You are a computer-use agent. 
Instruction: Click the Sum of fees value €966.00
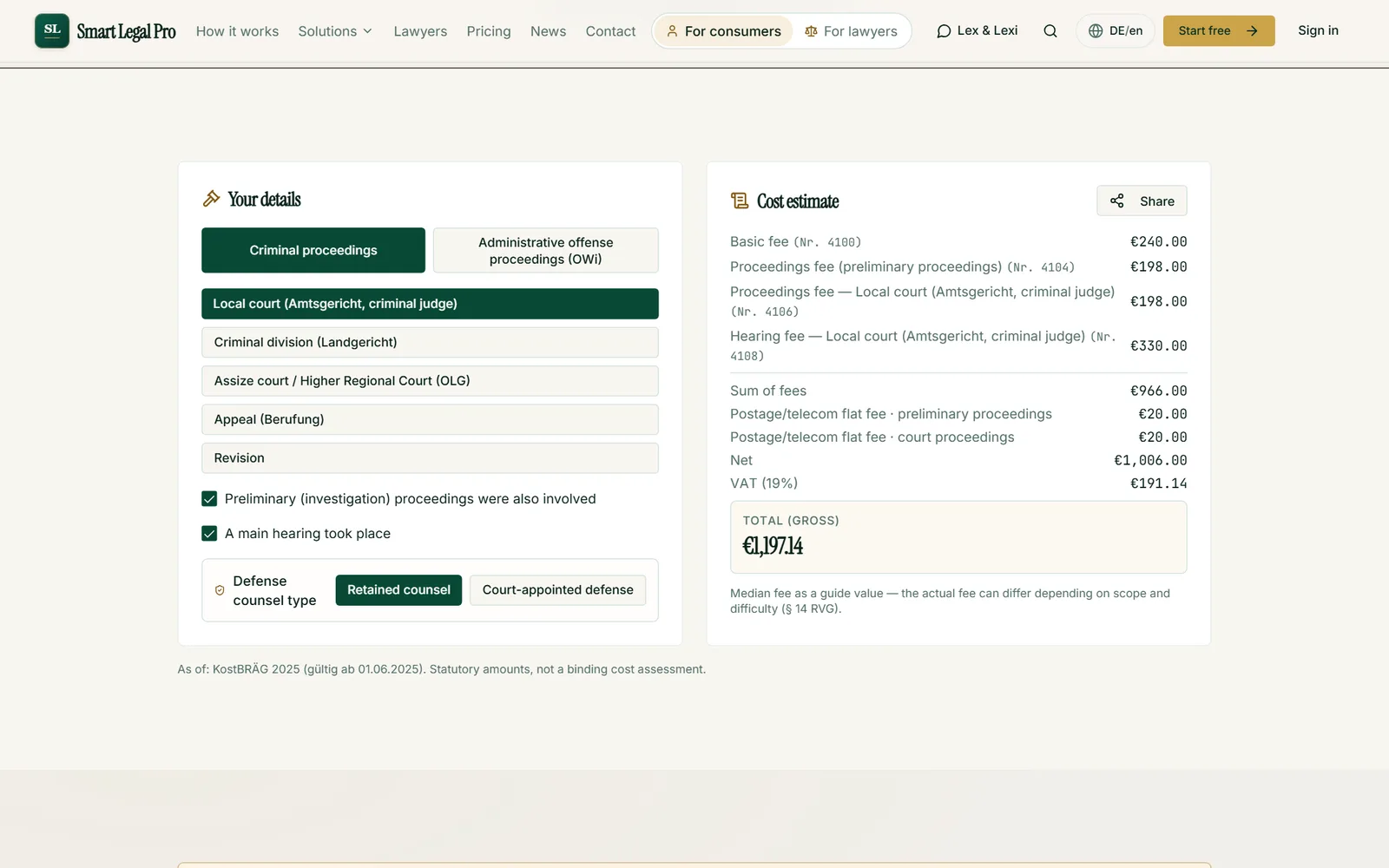click(x=1158, y=391)
